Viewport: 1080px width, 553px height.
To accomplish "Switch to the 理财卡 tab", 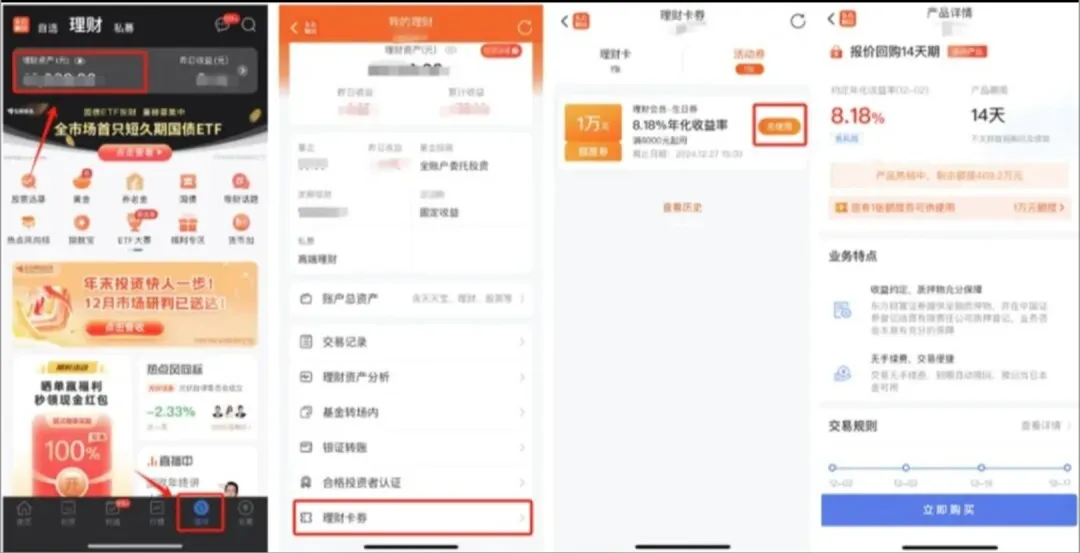I will point(615,59).
